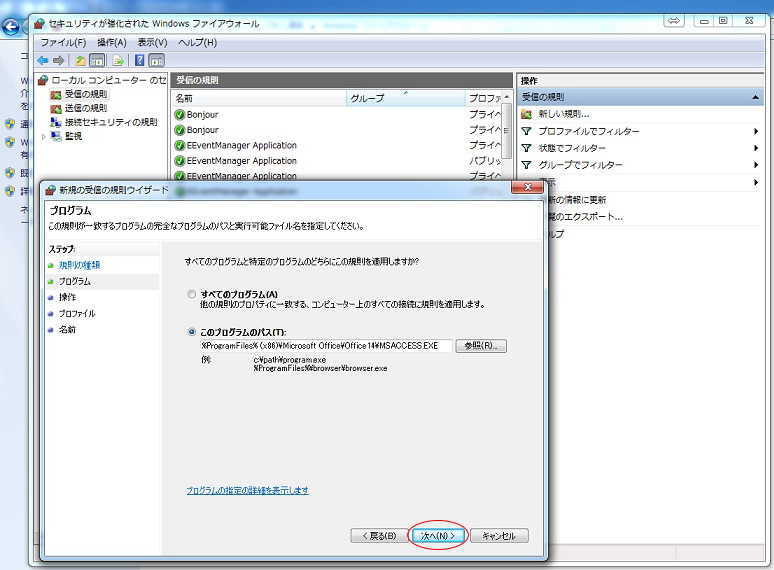Open the グループでフィルター submenu arrow
The height and width of the screenshot is (570, 774).
pyautogui.click(x=756, y=165)
